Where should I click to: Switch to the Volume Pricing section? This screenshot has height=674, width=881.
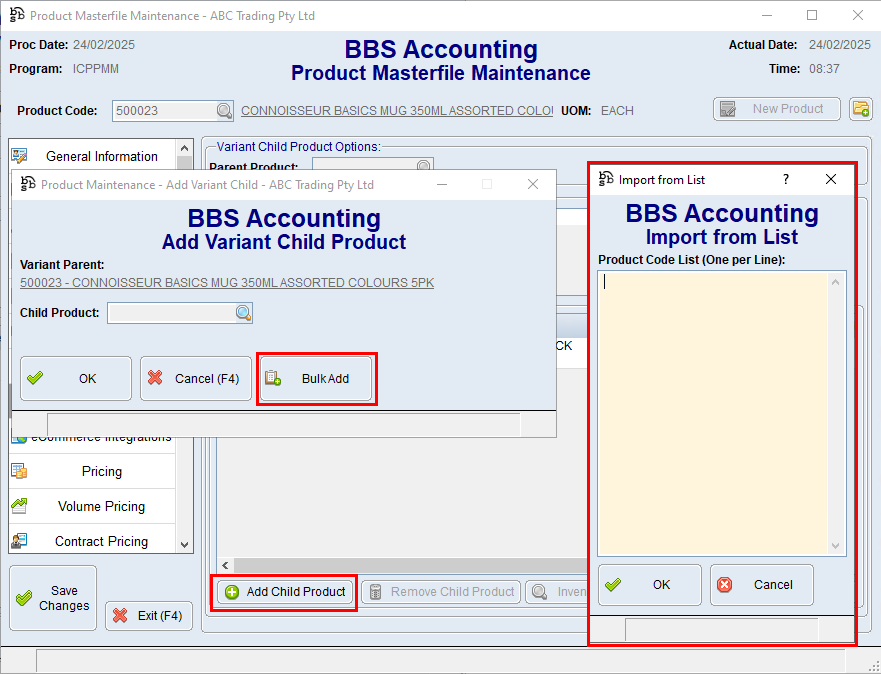101,507
